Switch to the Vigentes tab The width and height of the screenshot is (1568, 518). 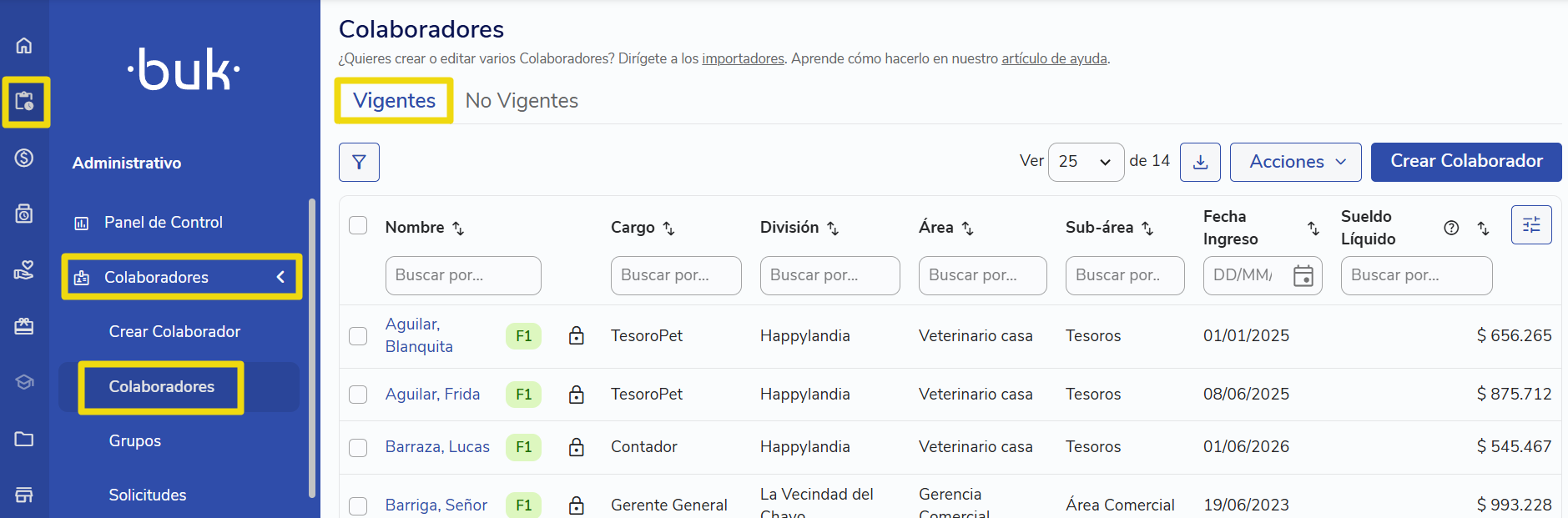pos(394,100)
